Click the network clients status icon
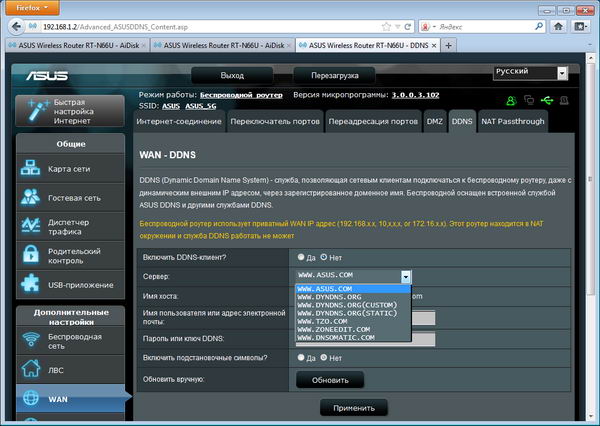This screenshot has height=426, width=600. click(x=529, y=100)
